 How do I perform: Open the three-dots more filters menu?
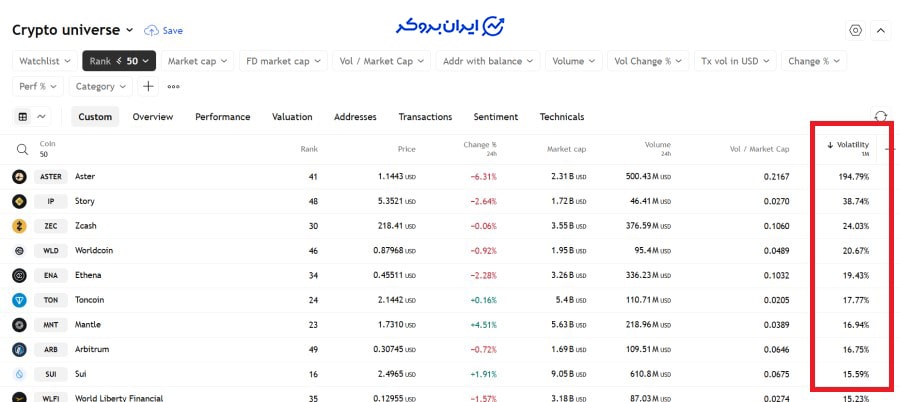[173, 86]
